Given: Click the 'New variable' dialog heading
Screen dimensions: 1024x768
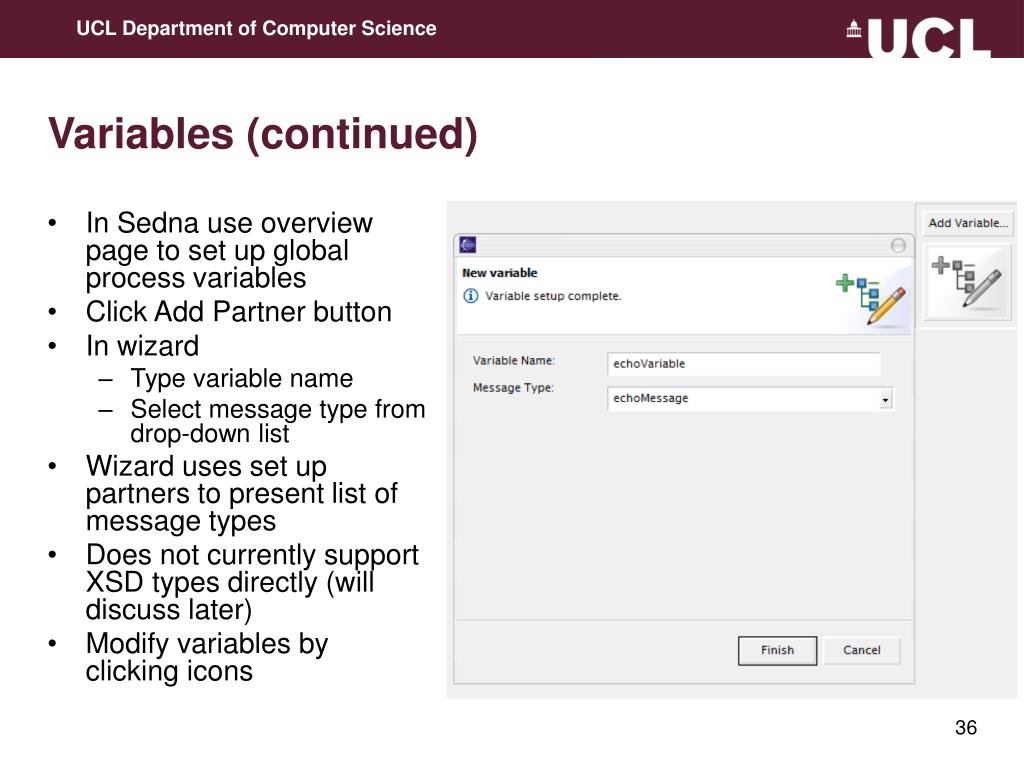Looking at the screenshot, I should (500, 273).
